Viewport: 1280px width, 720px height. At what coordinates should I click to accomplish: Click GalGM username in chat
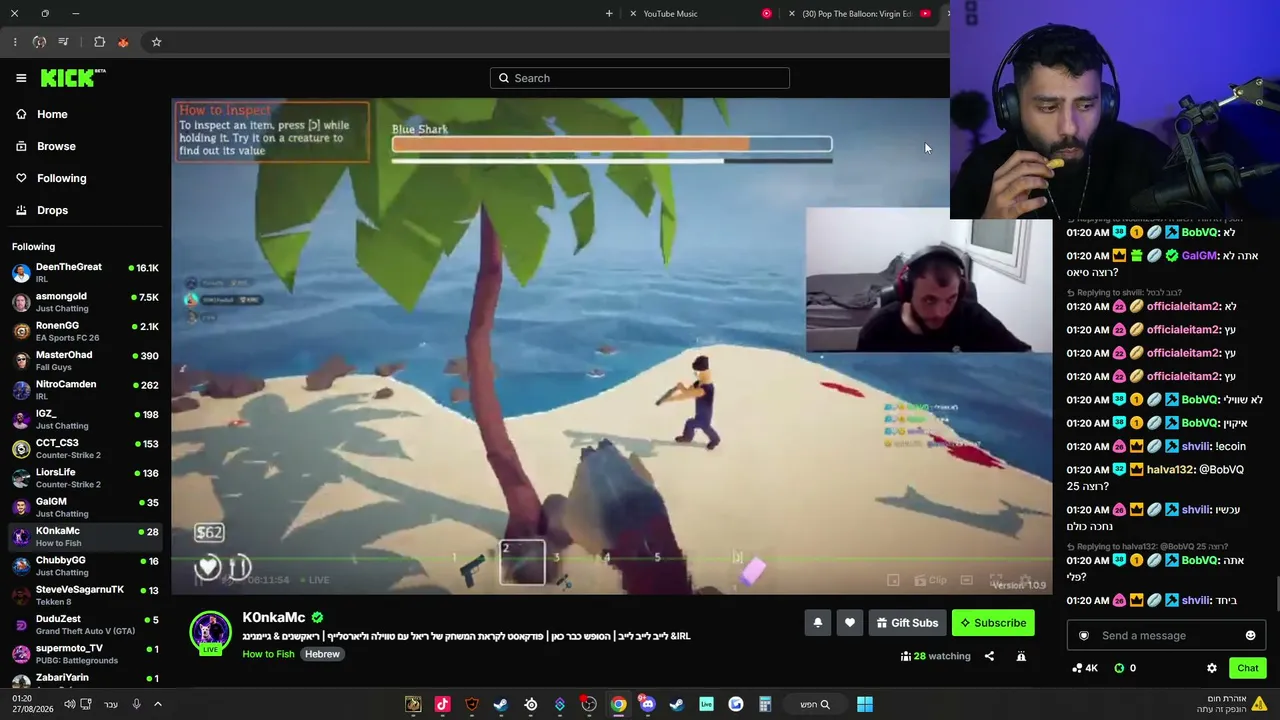click(1199, 256)
